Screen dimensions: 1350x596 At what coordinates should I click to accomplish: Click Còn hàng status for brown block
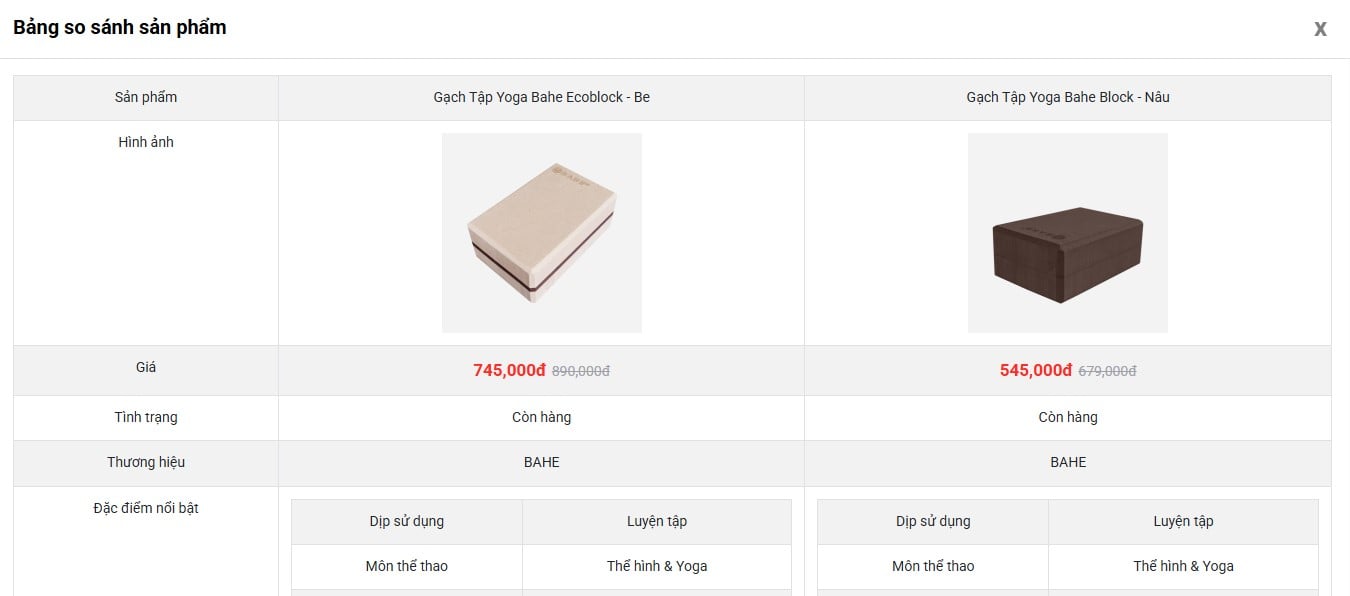point(1068,417)
